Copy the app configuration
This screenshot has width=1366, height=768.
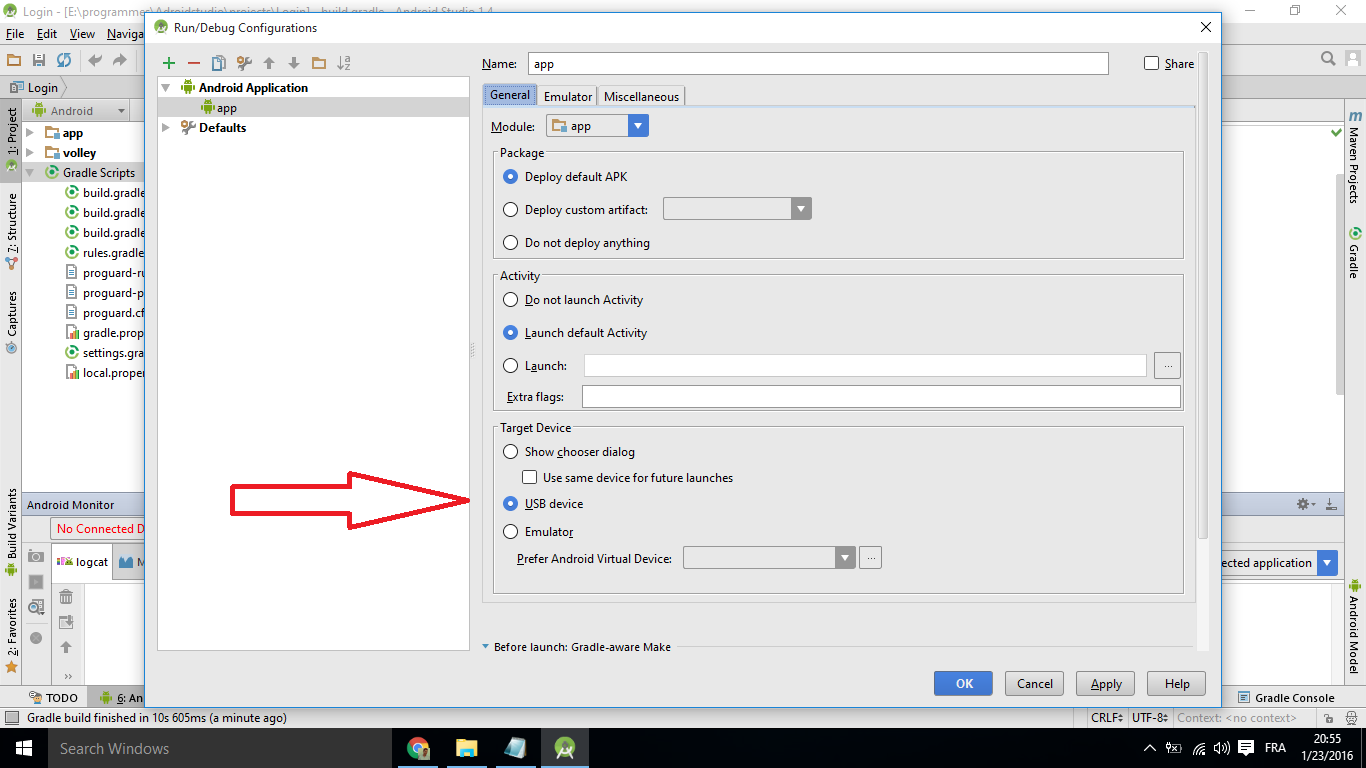[x=218, y=62]
